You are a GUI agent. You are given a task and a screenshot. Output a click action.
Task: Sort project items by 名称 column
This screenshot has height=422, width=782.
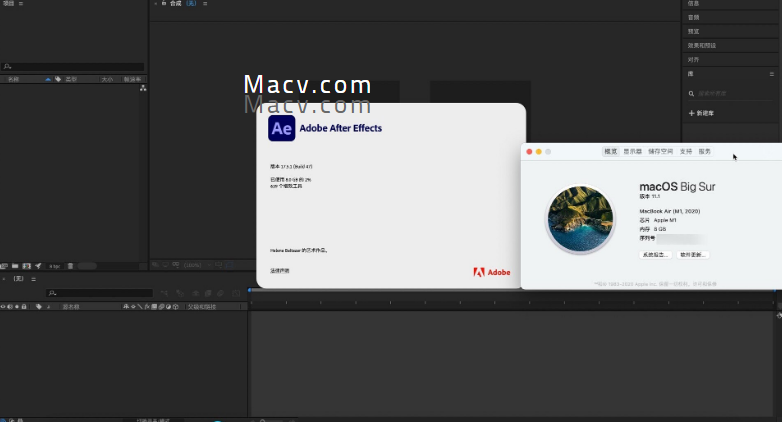[x=13, y=79]
